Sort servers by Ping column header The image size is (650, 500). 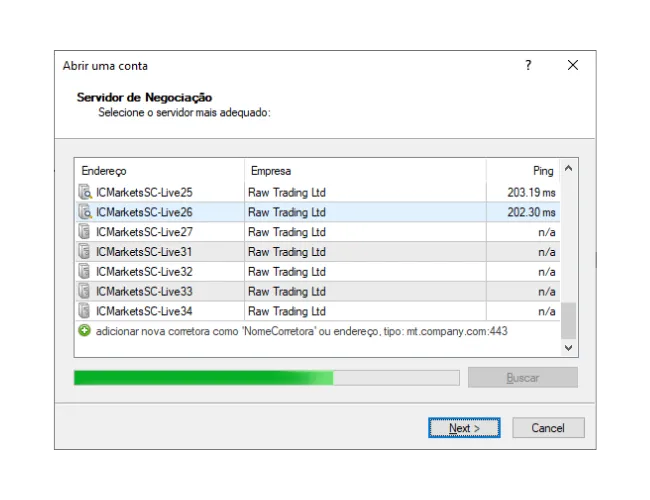(522, 171)
